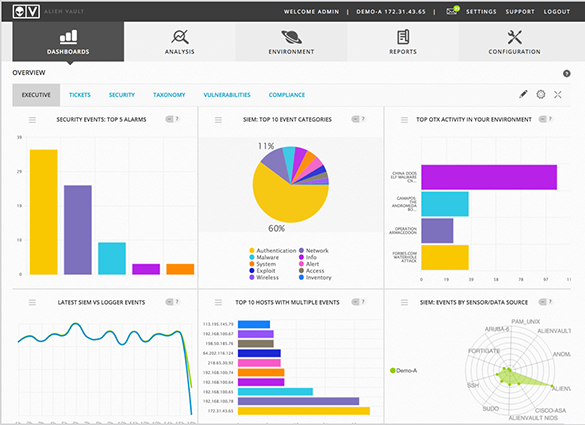Toggle Info legend entry in pie chart

coord(308,257)
